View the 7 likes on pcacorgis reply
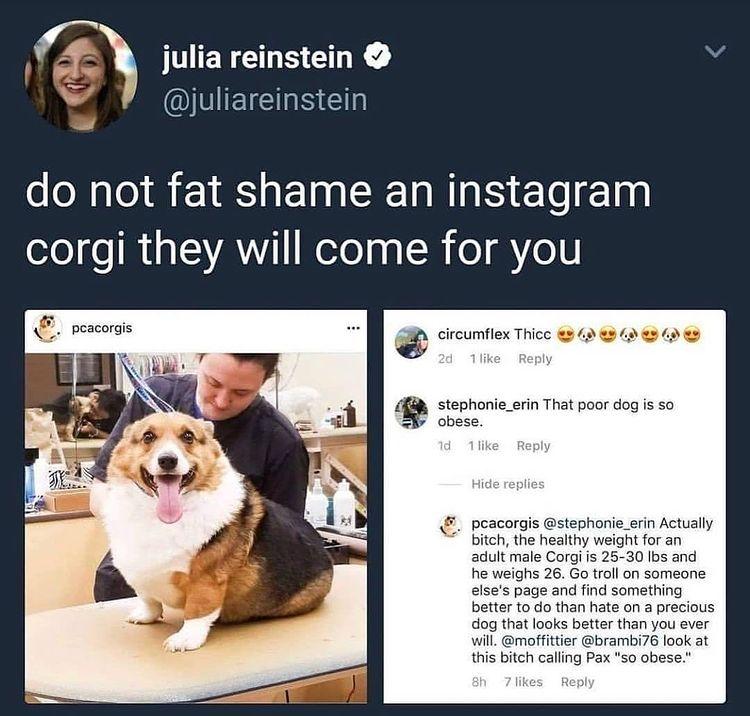Viewport: 750px width, 716px height. 523,682
